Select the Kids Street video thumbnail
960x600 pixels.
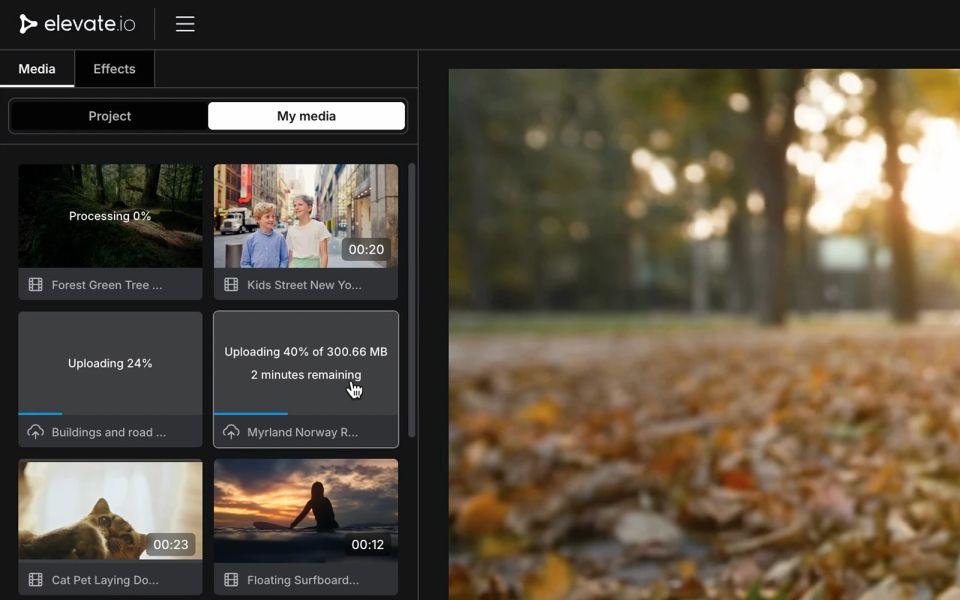pyautogui.click(x=305, y=216)
